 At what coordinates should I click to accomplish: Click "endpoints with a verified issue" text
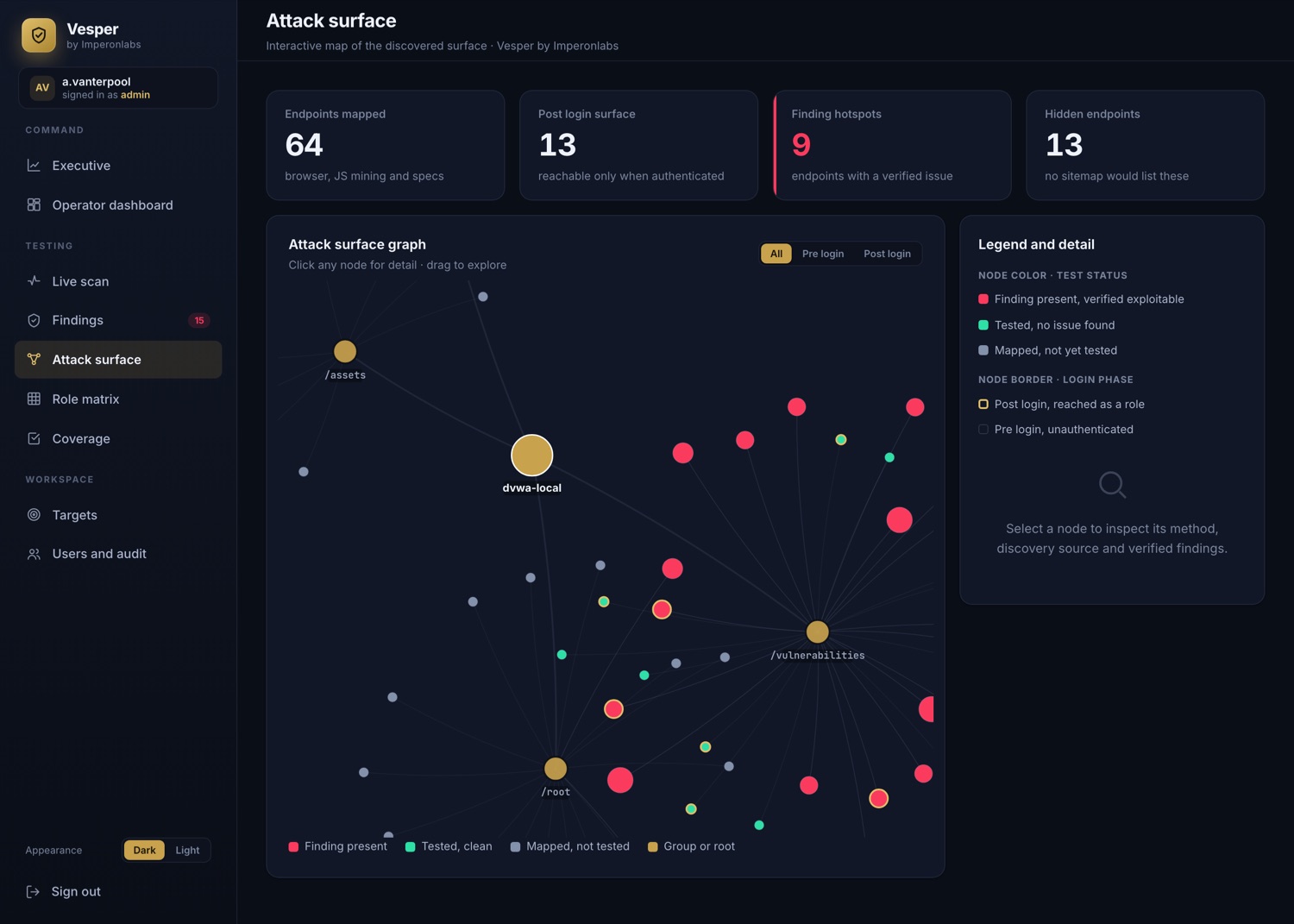[x=872, y=176]
